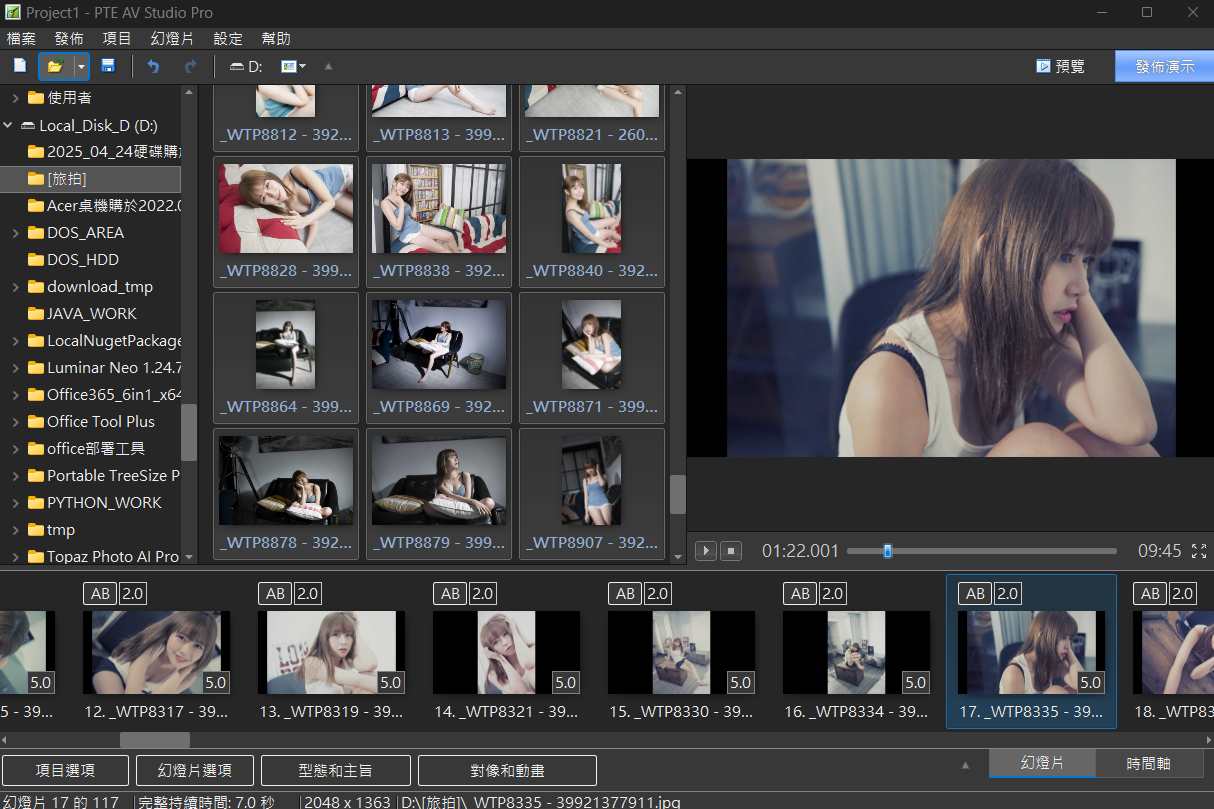Toggle fullscreen preview icon
This screenshot has width=1214, height=809.
point(1199,551)
